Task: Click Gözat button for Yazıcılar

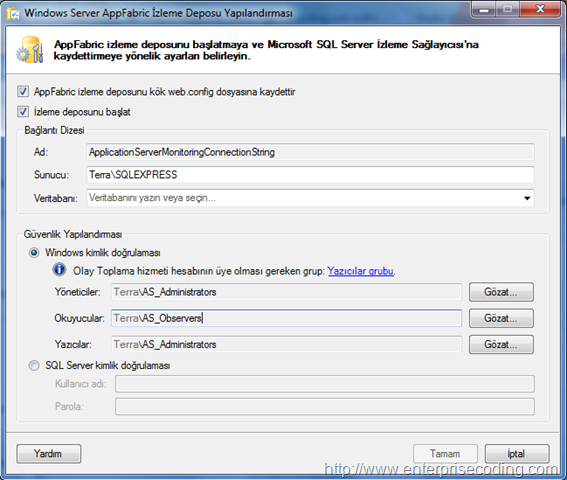Action: 501,344
